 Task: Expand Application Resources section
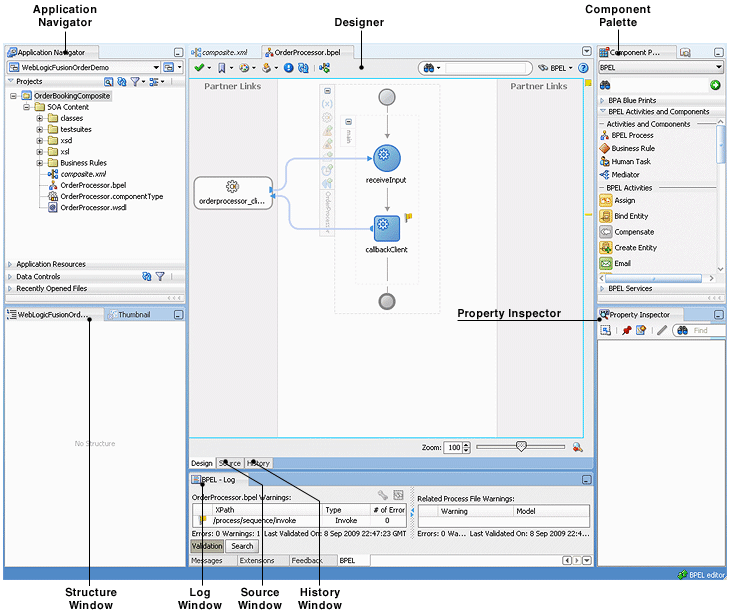click(10, 264)
